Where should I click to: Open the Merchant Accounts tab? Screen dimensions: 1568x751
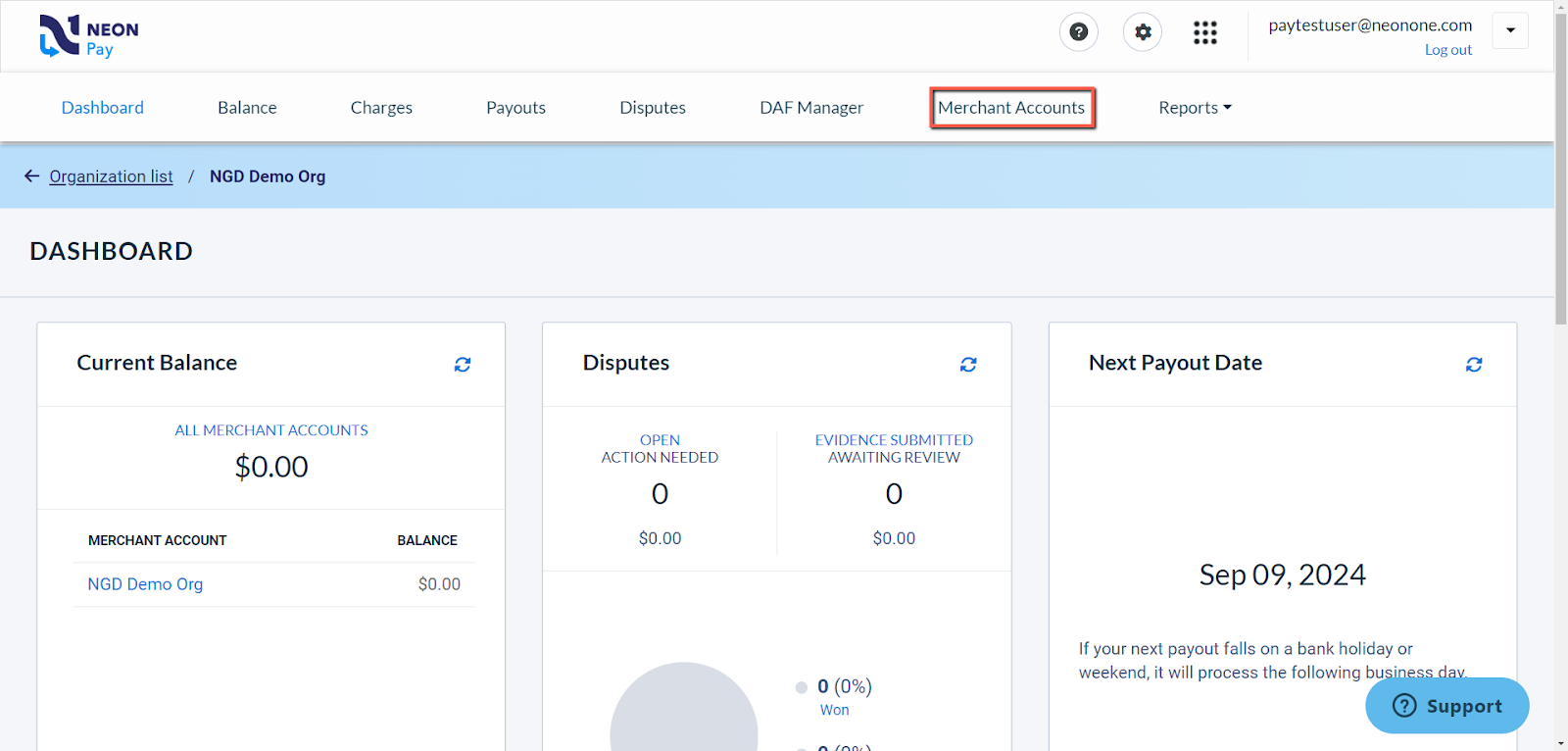tap(1011, 108)
